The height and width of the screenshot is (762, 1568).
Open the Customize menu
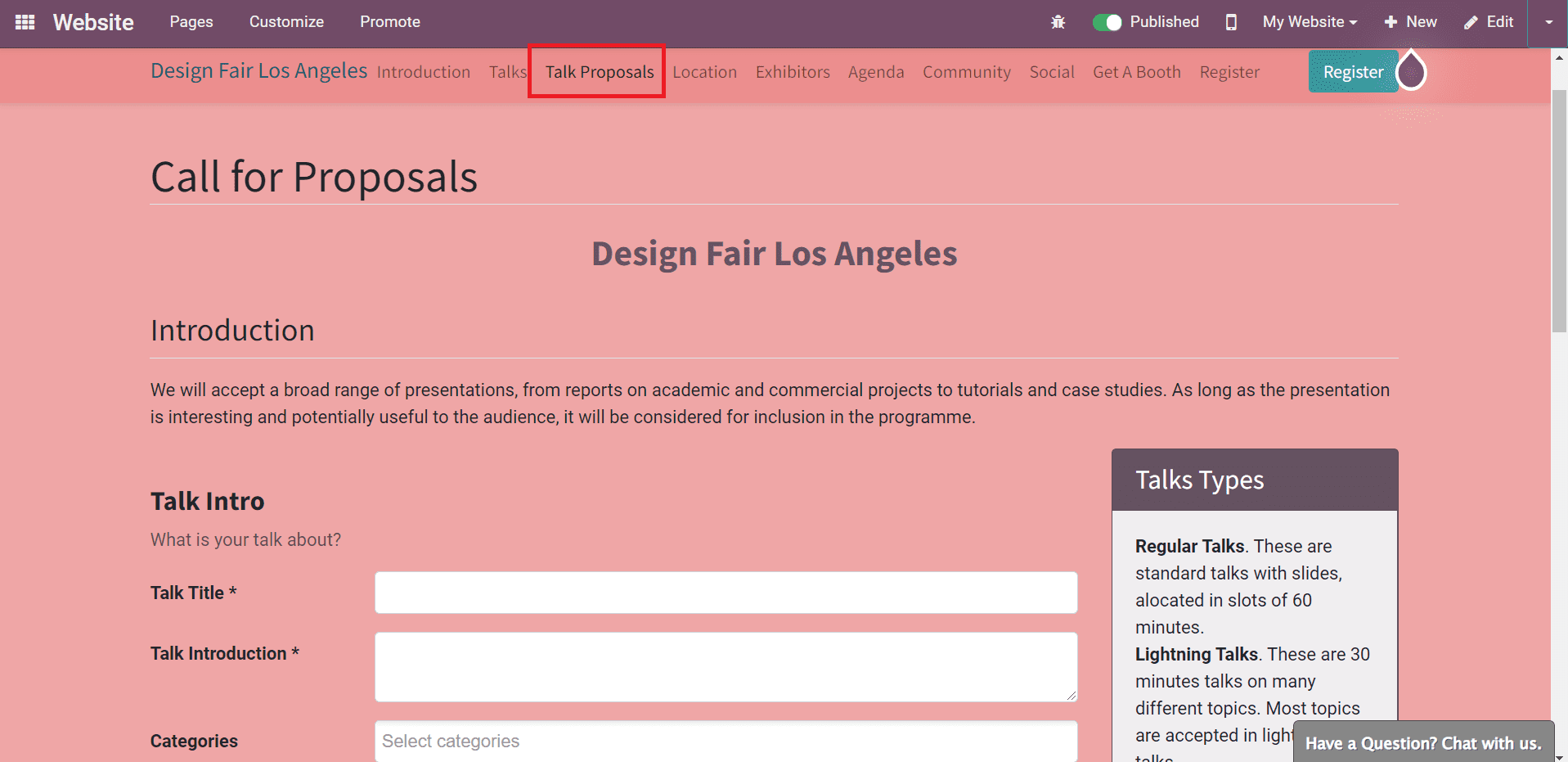click(286, 22)
